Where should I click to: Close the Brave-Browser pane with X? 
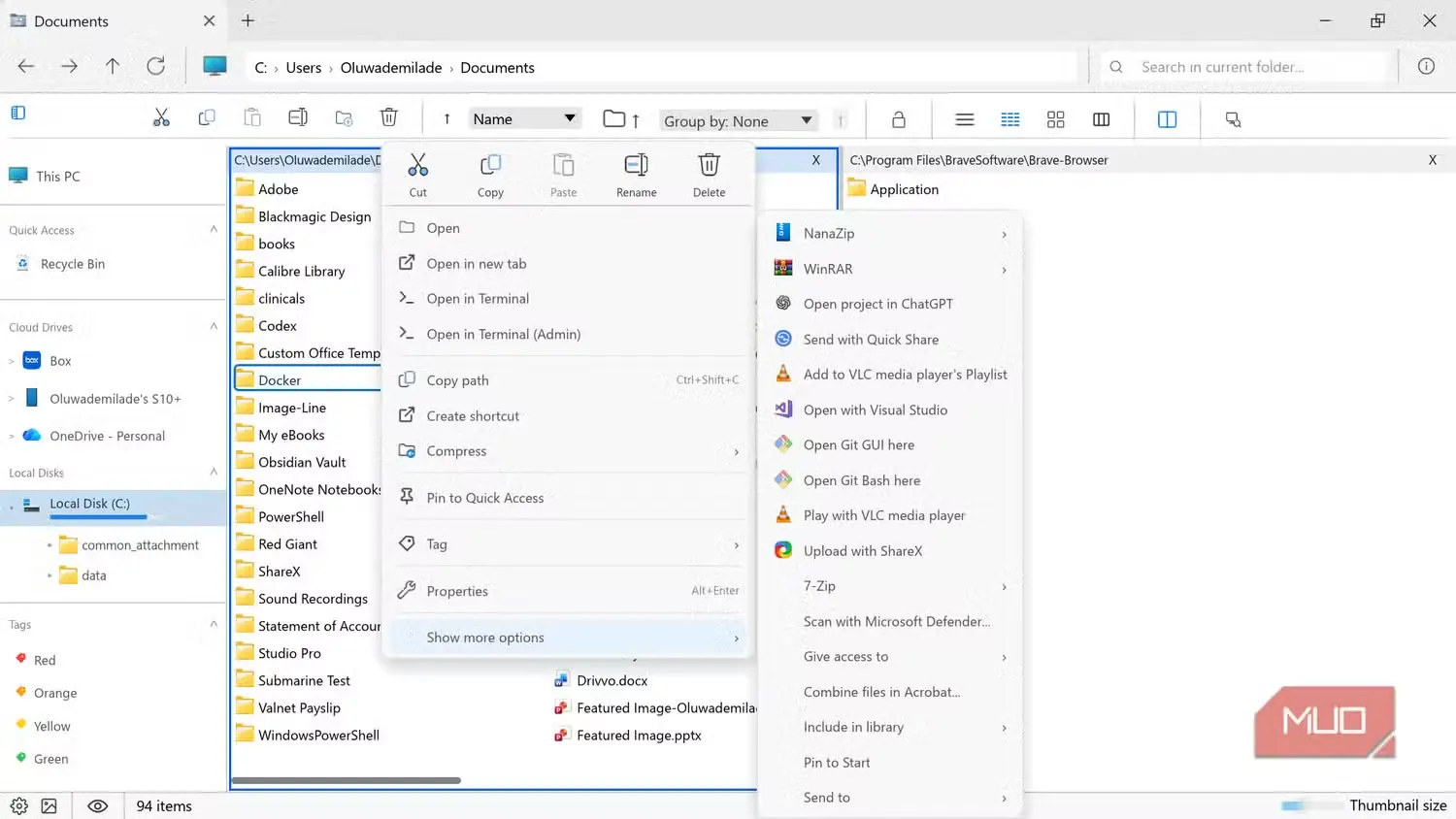(1432, 160)
